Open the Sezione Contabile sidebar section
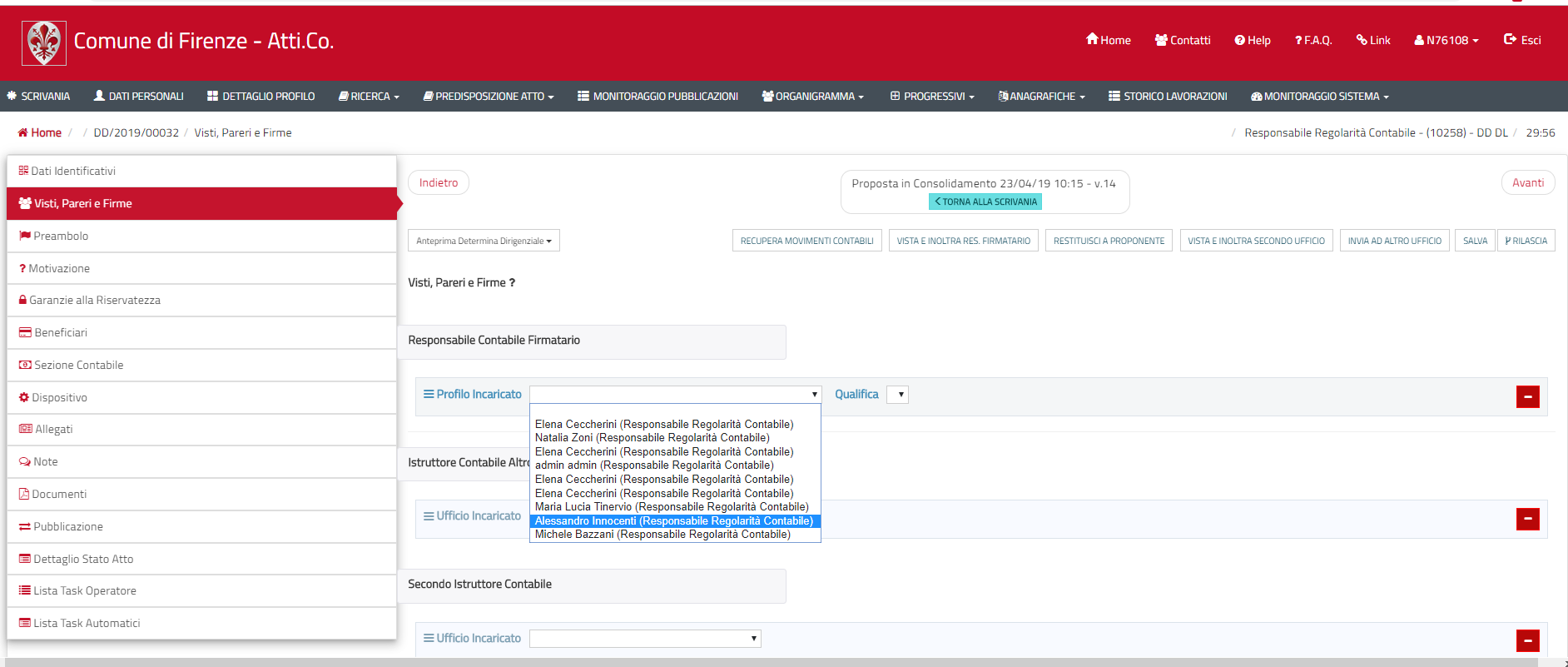The height and width of the screenshot is (667, 1568). 78,365
